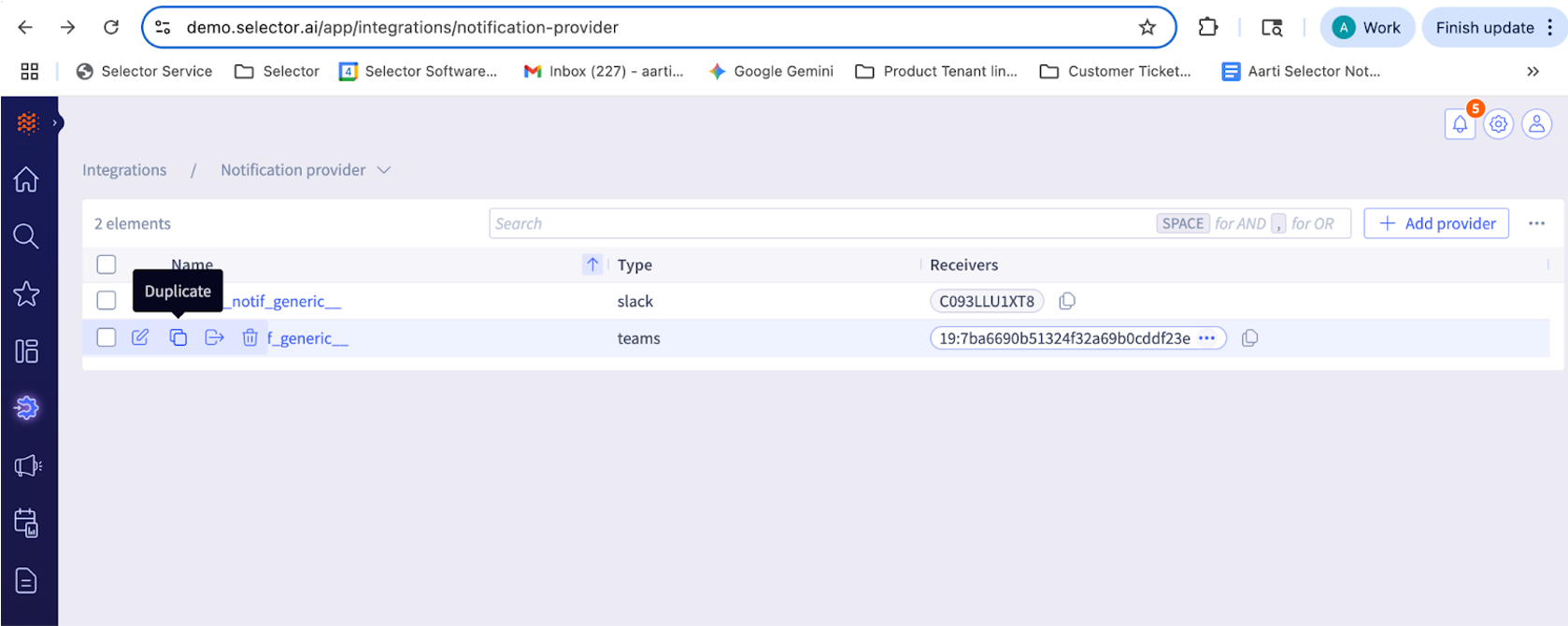
Task: Click the Work profile button
Action: click(x=1367, y=27)
